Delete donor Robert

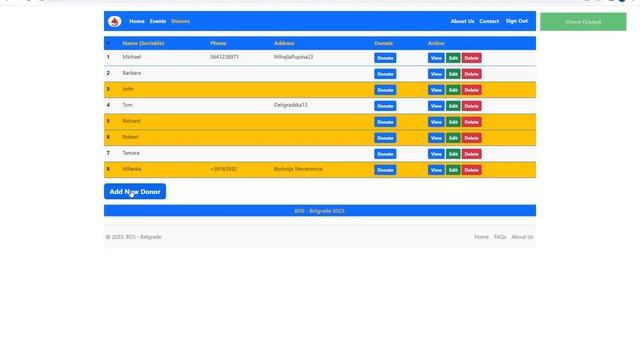471,138
